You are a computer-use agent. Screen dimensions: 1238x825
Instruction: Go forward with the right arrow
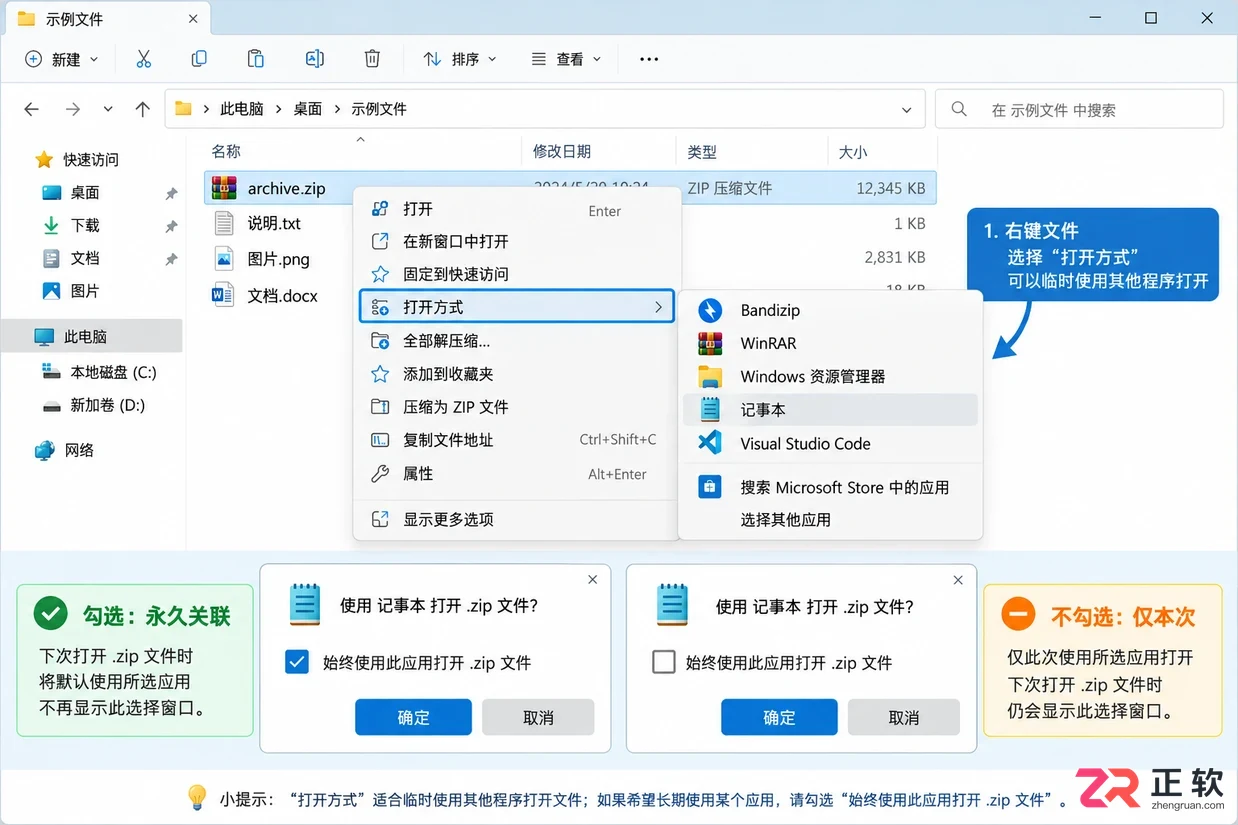[x=72, y=109]
